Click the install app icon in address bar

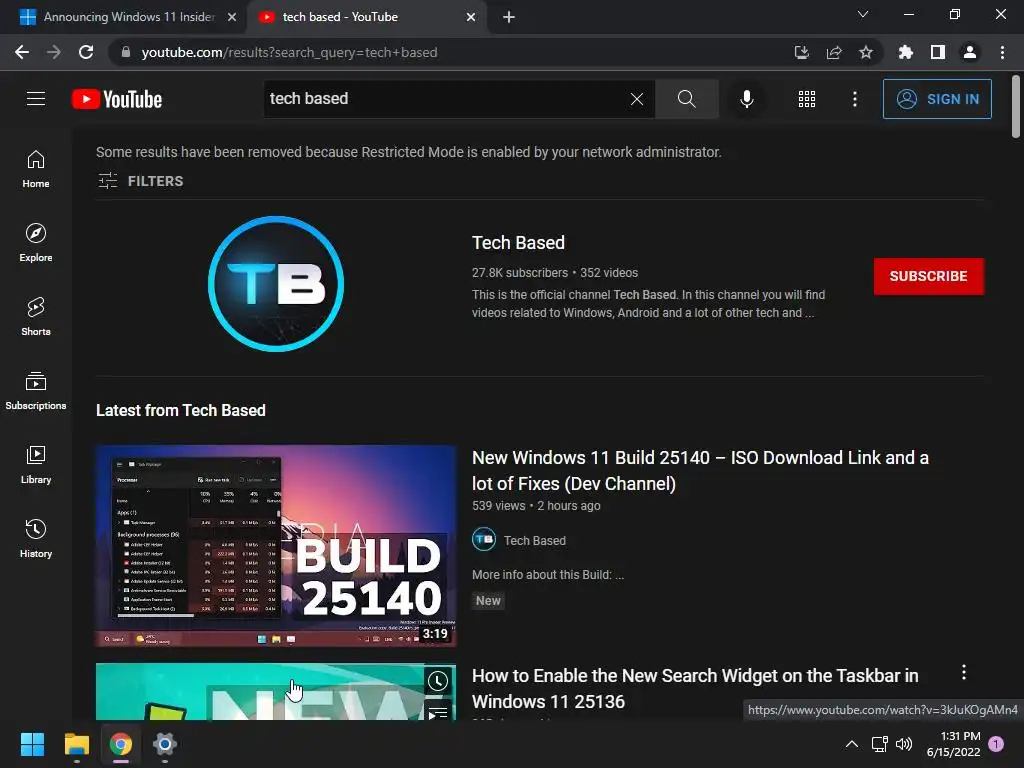801,52
